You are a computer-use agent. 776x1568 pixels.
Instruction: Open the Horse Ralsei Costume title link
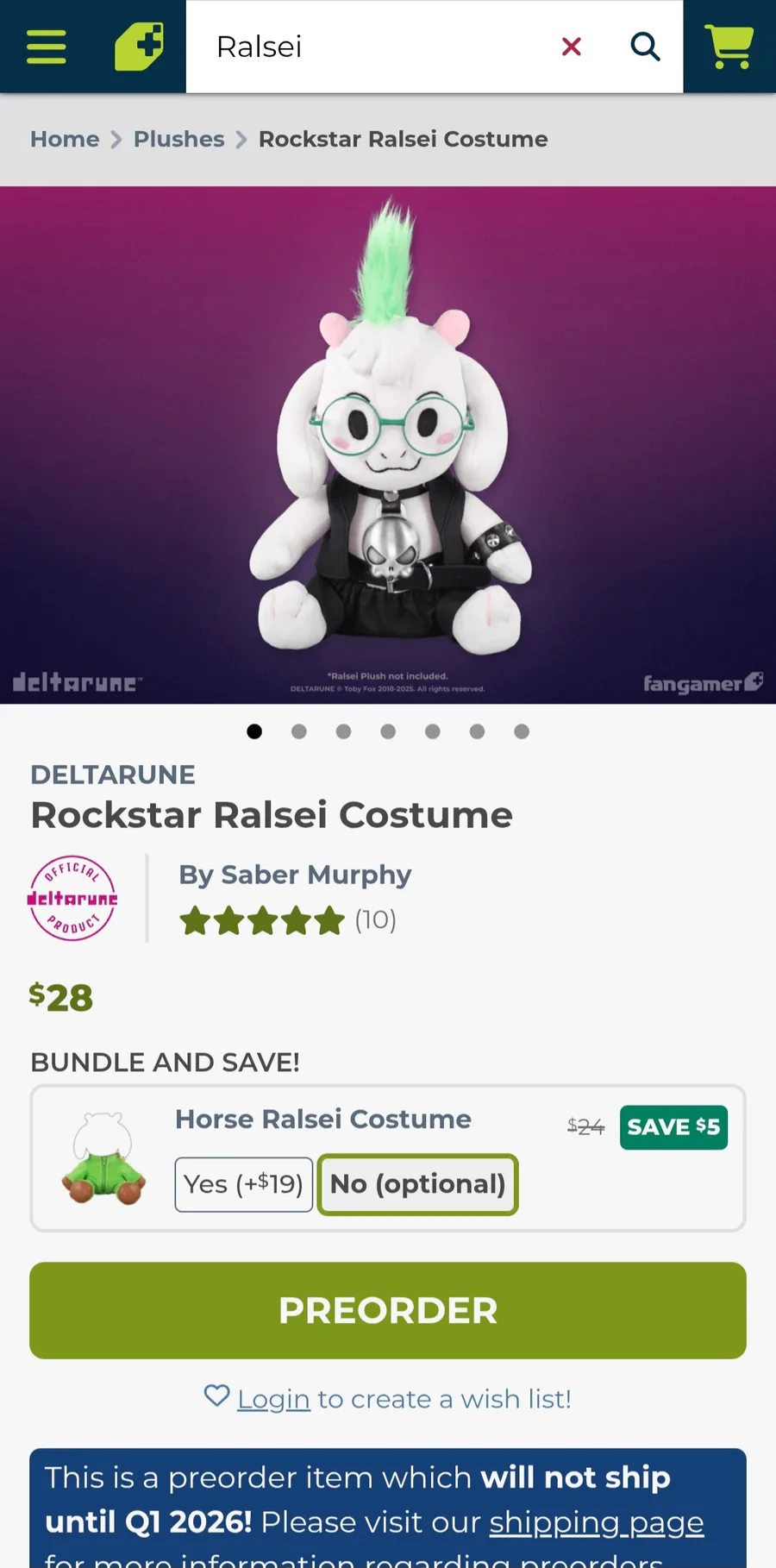click(323, 1119)
